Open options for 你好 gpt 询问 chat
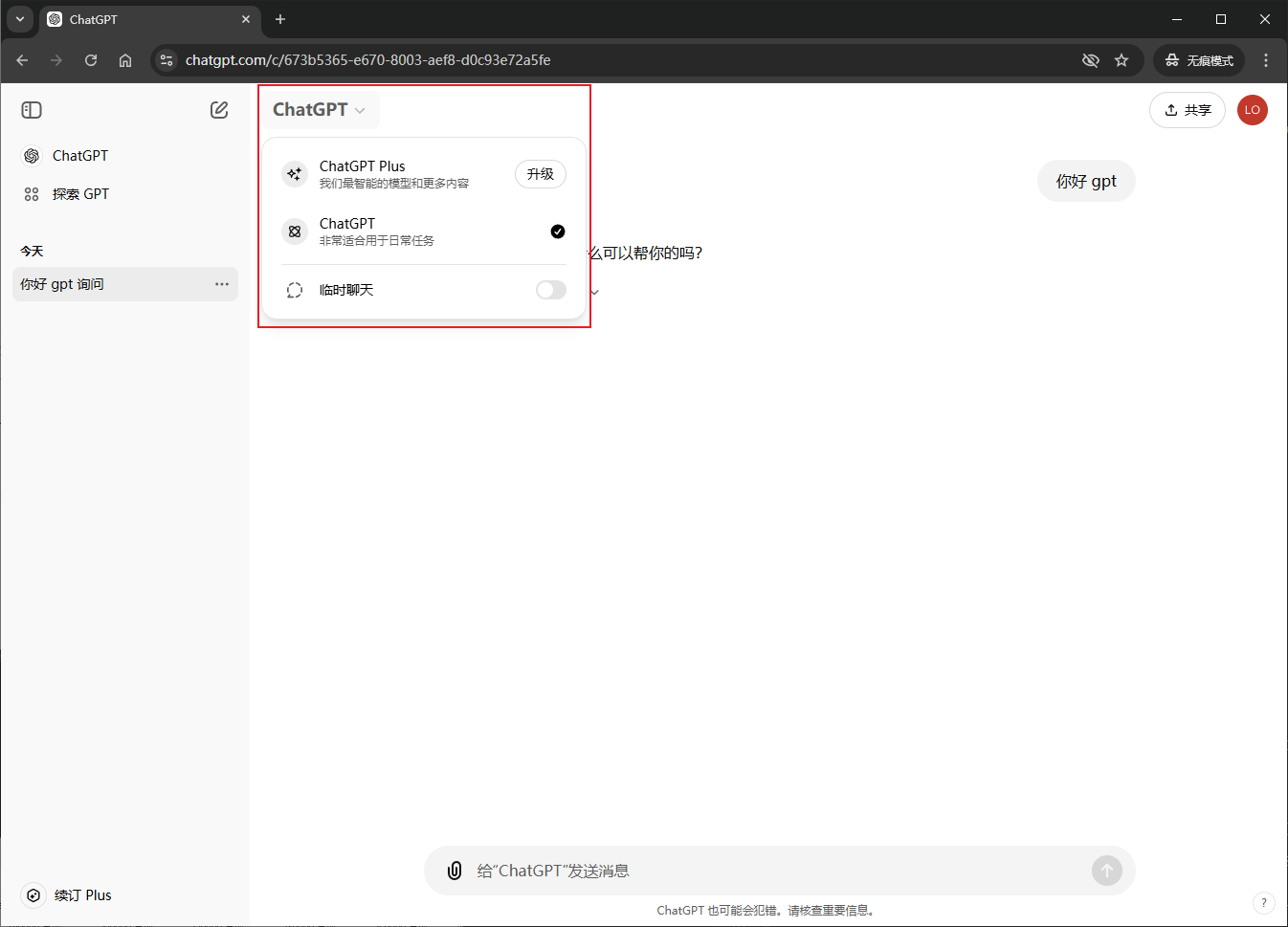This screenshot has height=927, width=1288. click(x=222, y=284)
